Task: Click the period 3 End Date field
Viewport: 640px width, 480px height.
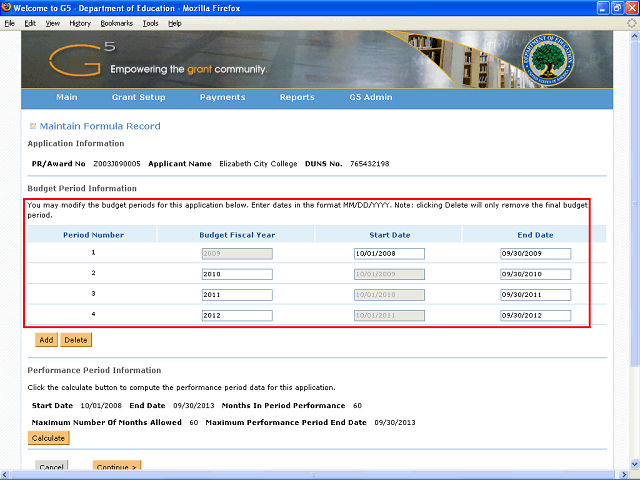Action: click(x=535, y=295)
